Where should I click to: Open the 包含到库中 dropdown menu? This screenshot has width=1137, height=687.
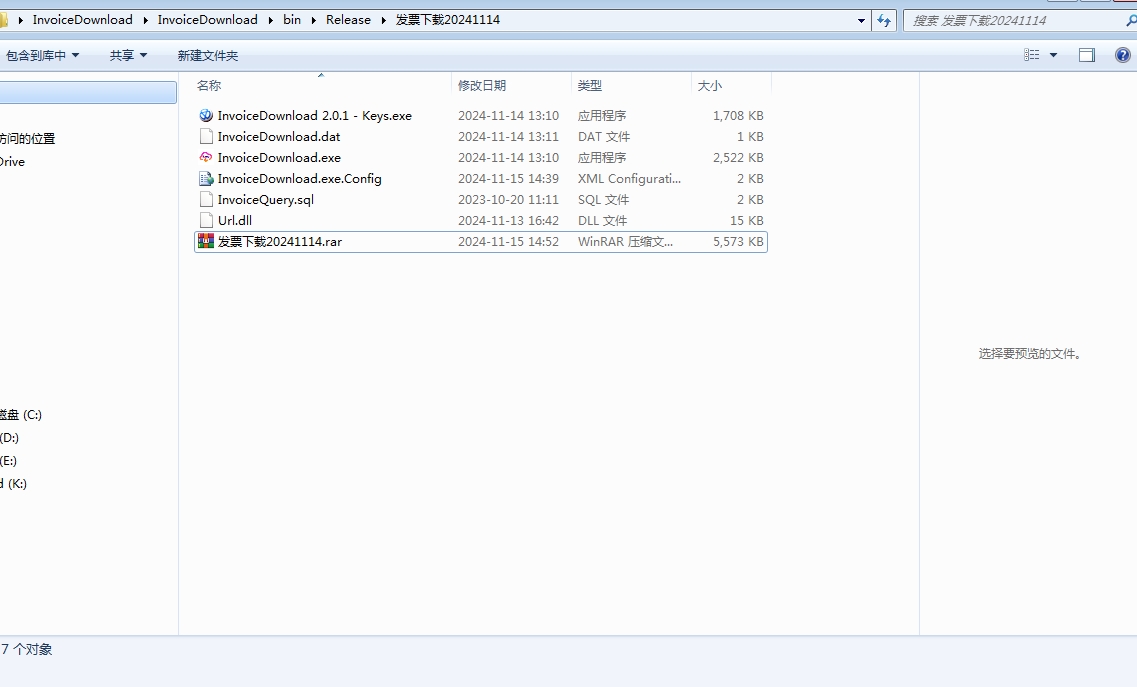(42, 55)
